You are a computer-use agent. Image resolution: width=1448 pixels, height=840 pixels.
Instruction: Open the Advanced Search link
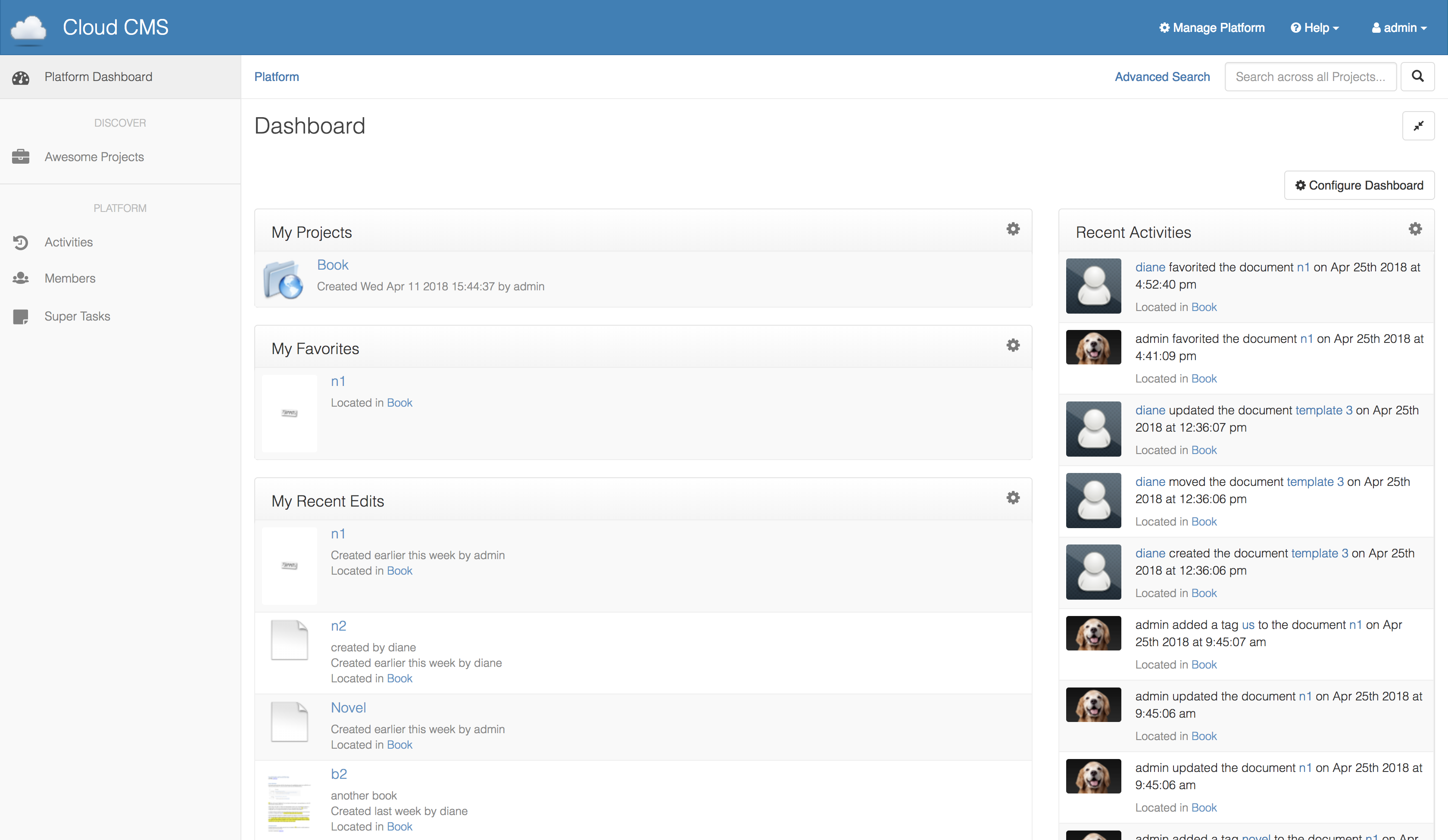click(x=1162, y=77)
